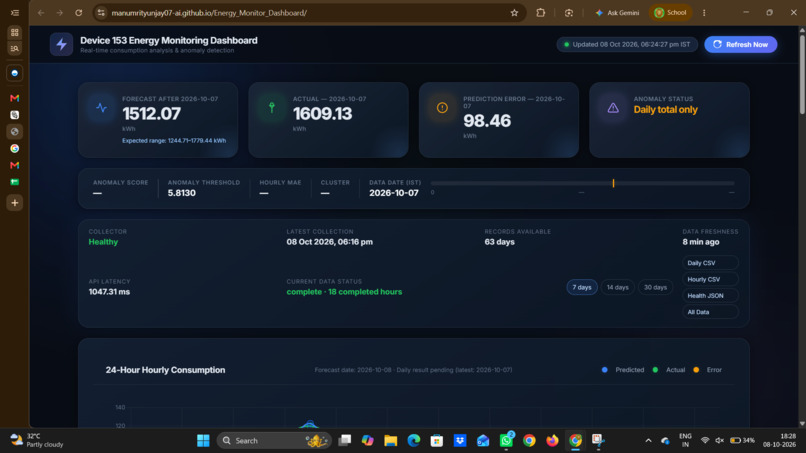Open the tab search icon in sidebar

(14, 48)
